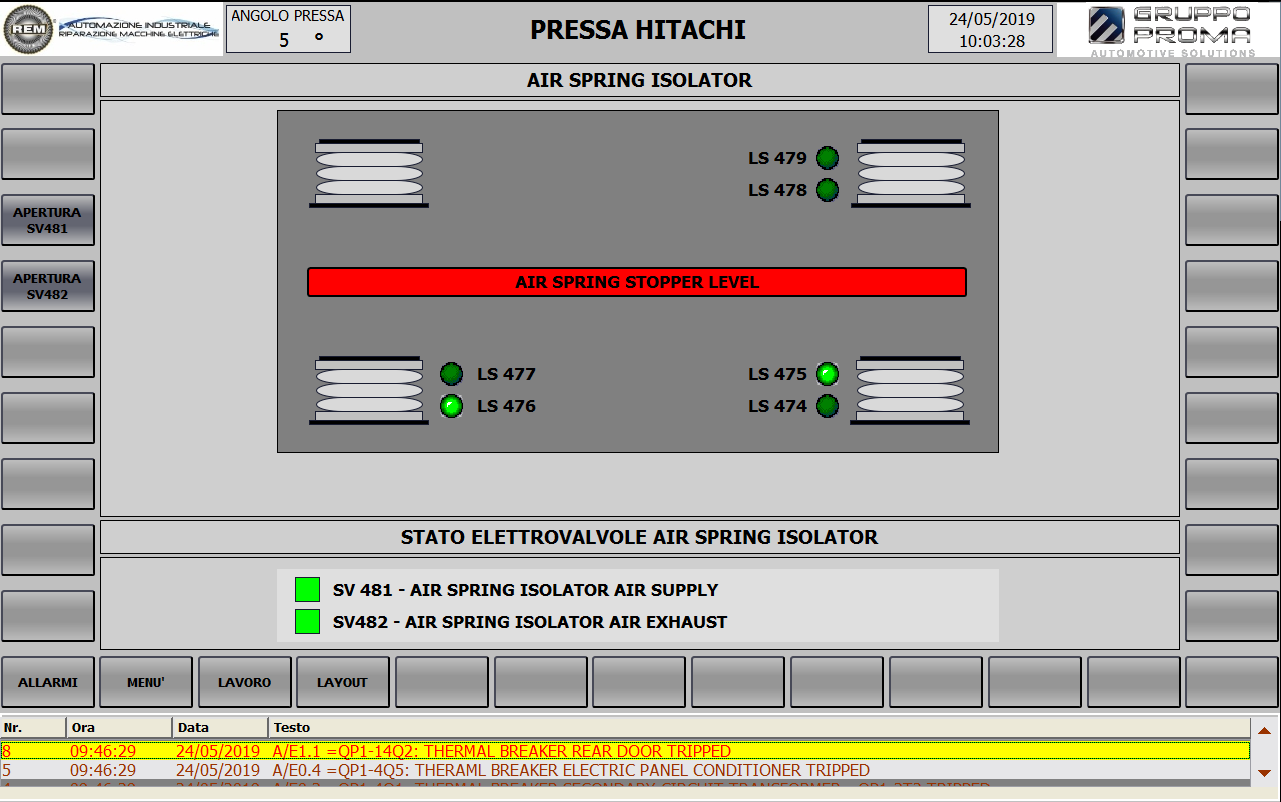
Task: Click the PRESSA HITACHI title
Action: (638, 30)
